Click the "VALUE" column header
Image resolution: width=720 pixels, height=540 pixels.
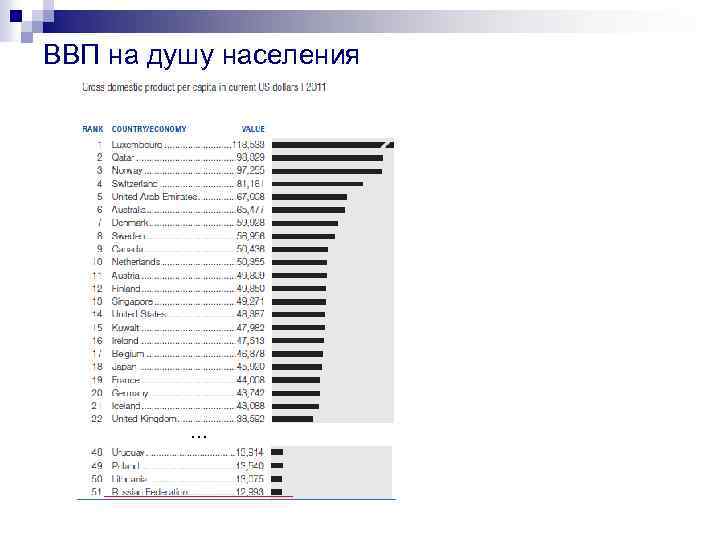click(253, 129)
